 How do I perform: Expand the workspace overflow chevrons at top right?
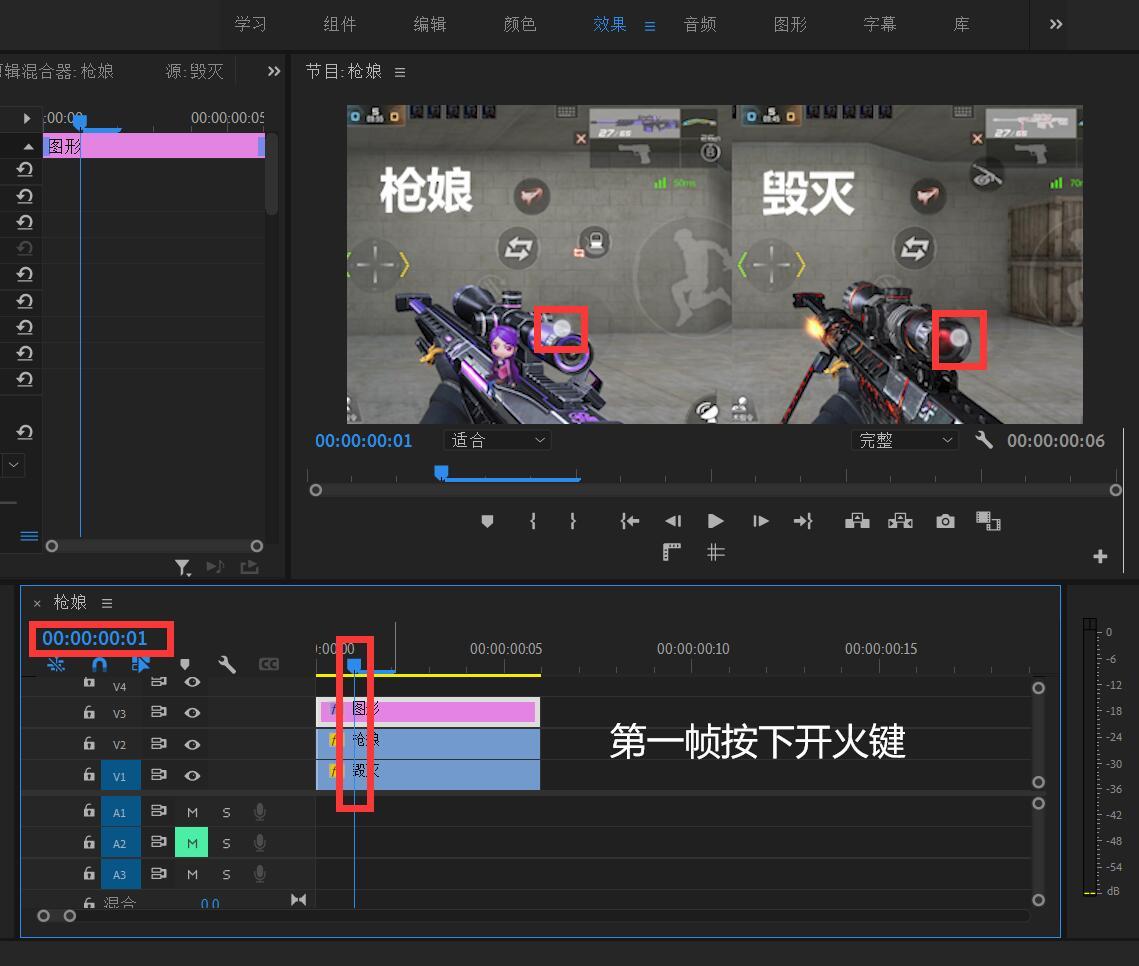pos(1055,24)
